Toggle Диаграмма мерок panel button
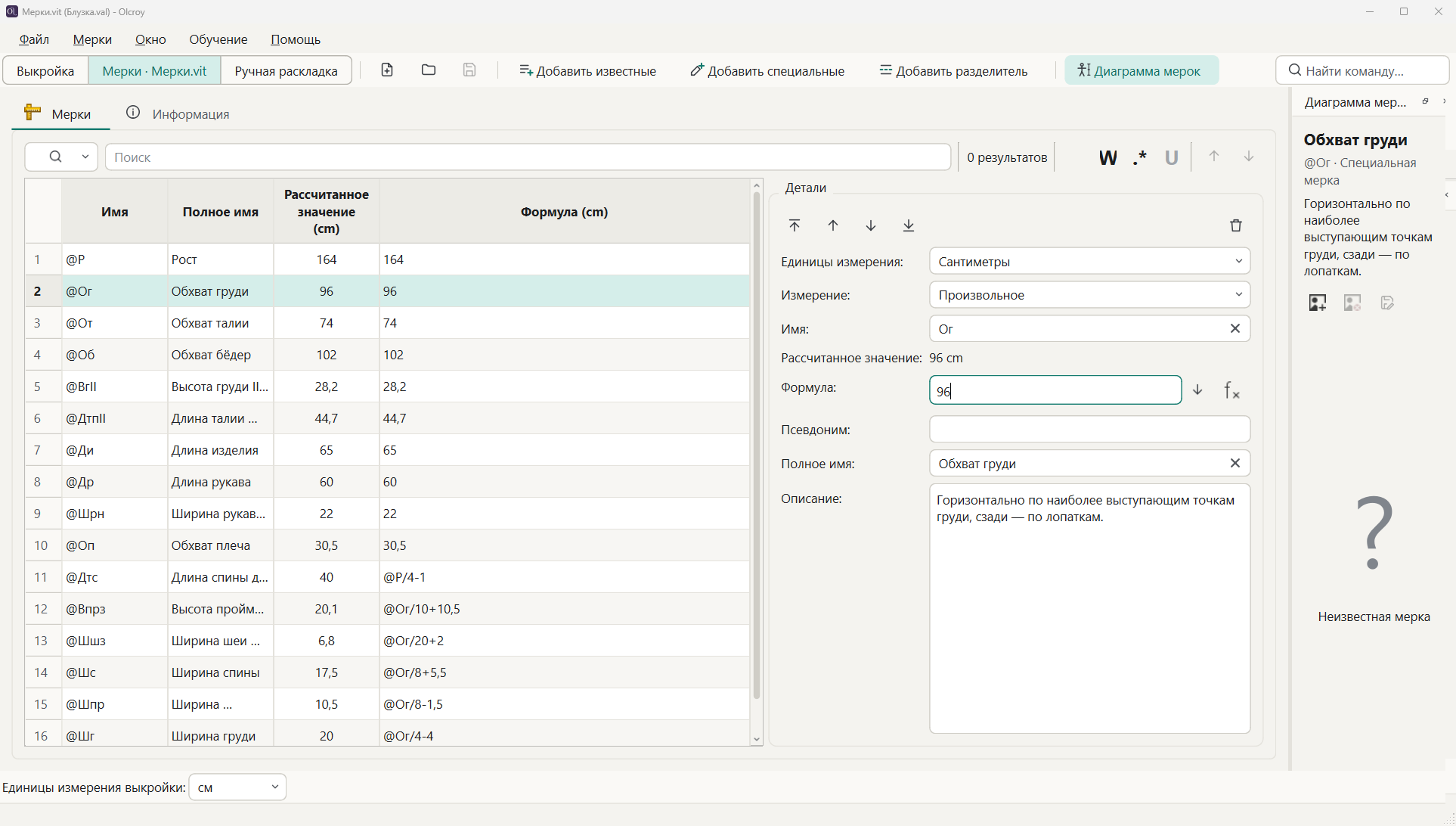This screenshot has height=826, width=1456. 1142,70
